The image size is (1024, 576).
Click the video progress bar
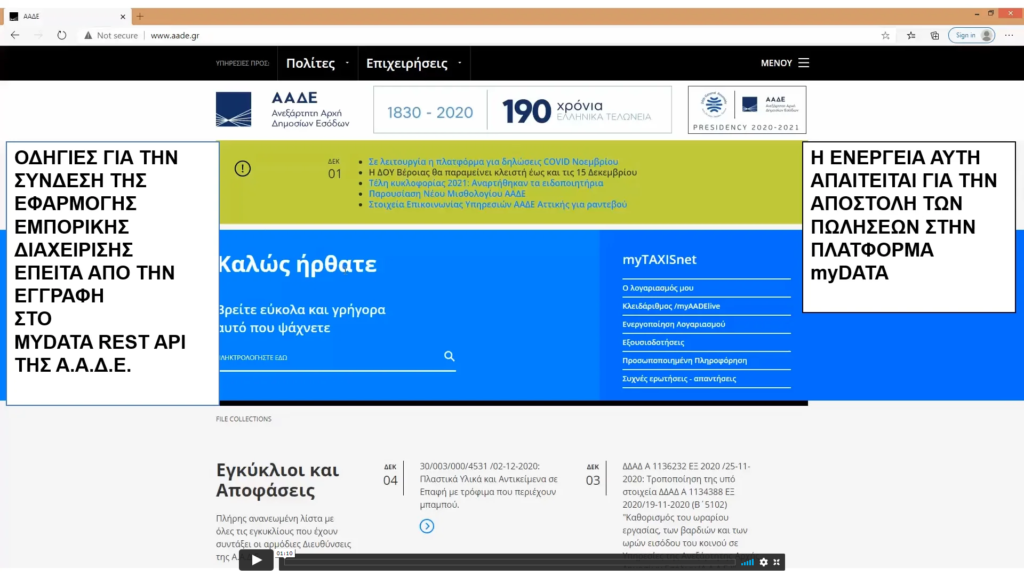[x=500, y=562]
